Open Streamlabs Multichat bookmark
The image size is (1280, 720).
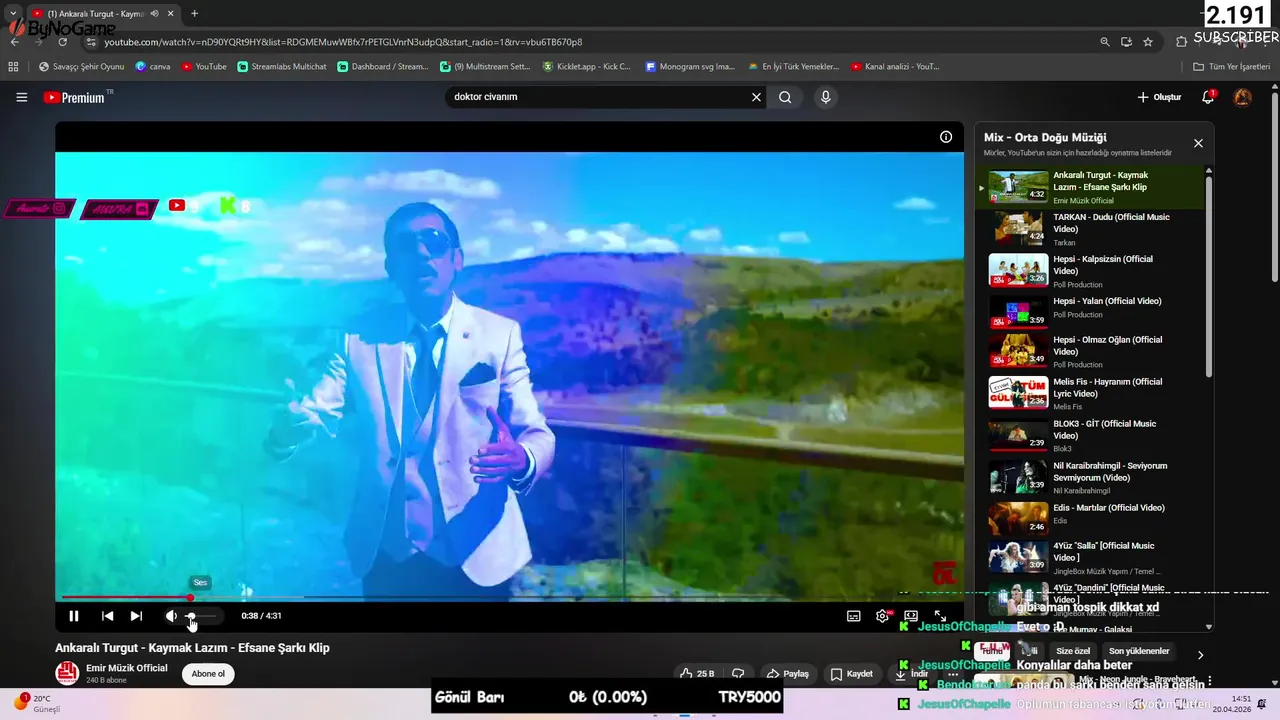click(282, 67)
